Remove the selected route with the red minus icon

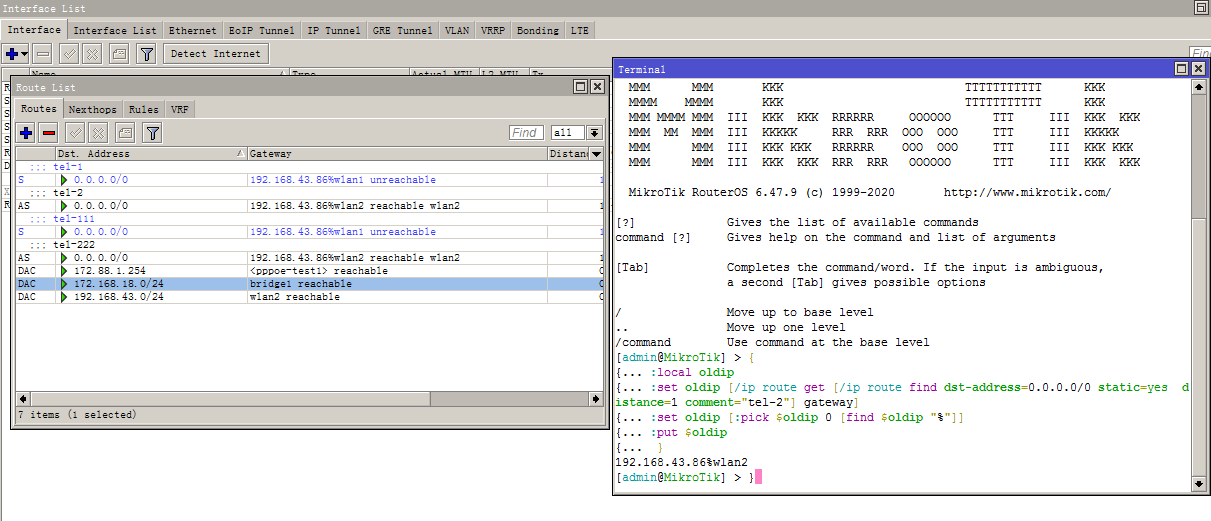coord(49,132)
